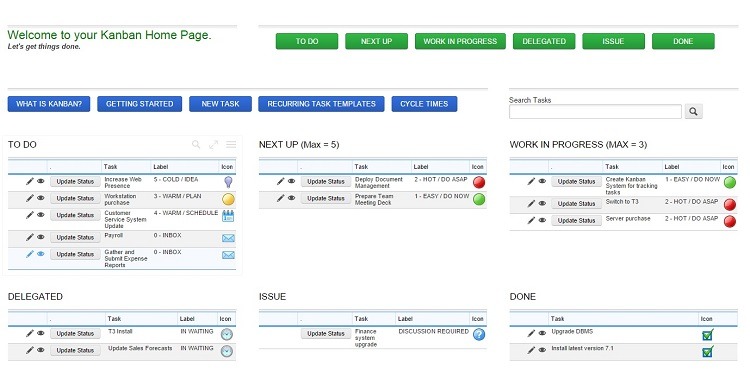Click the envelope icon in the Payroll row
Image resolution: width=750 pixels, height=379 pixels.
point(228,238)
